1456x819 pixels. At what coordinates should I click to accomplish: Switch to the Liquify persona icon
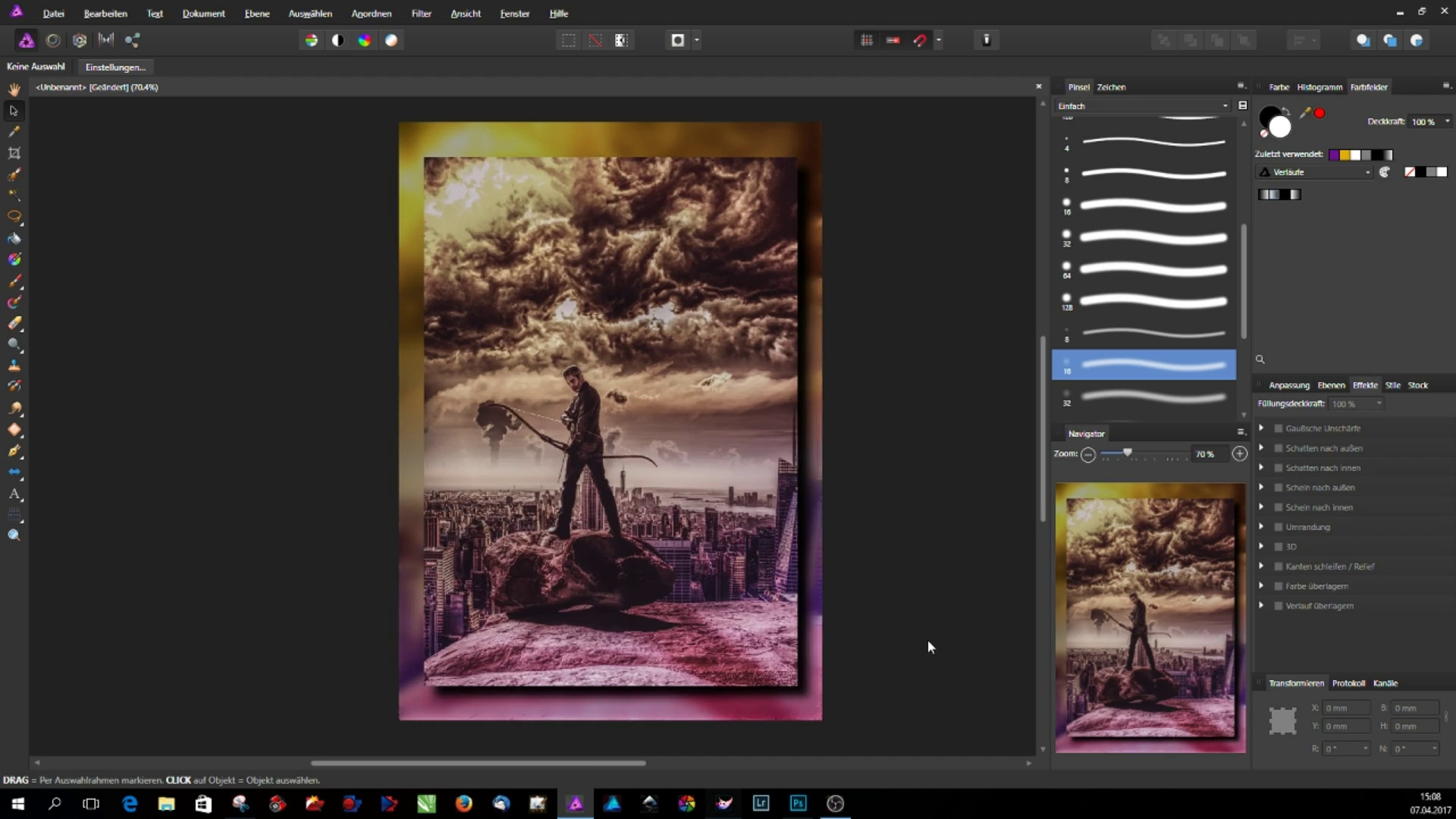click(x=53, y=40)
